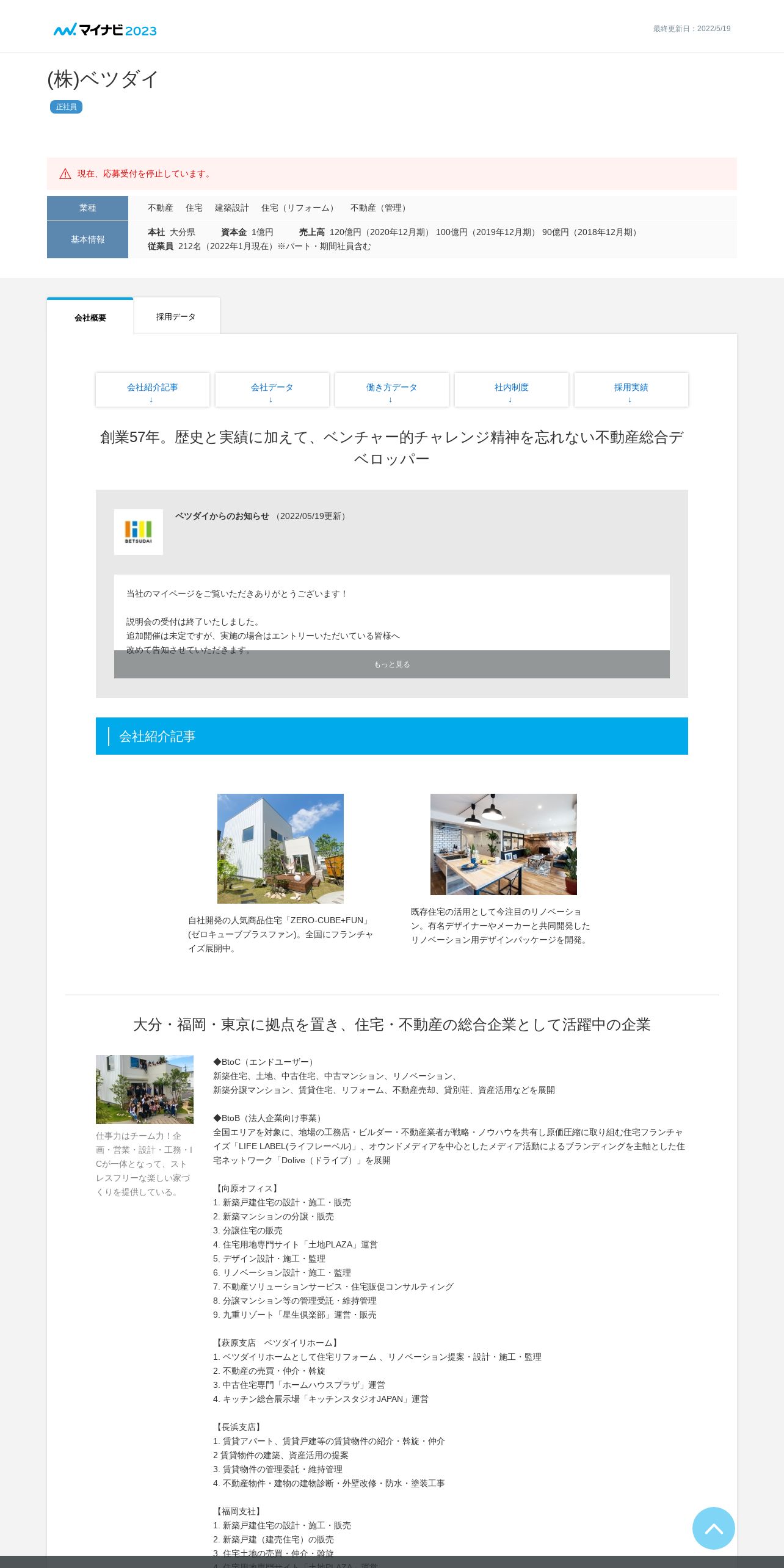Screen dimensions: 784x1568
Task: Click the 【福岡支社】 heading
Action: pyautogui.click(x=238, y=1511)
